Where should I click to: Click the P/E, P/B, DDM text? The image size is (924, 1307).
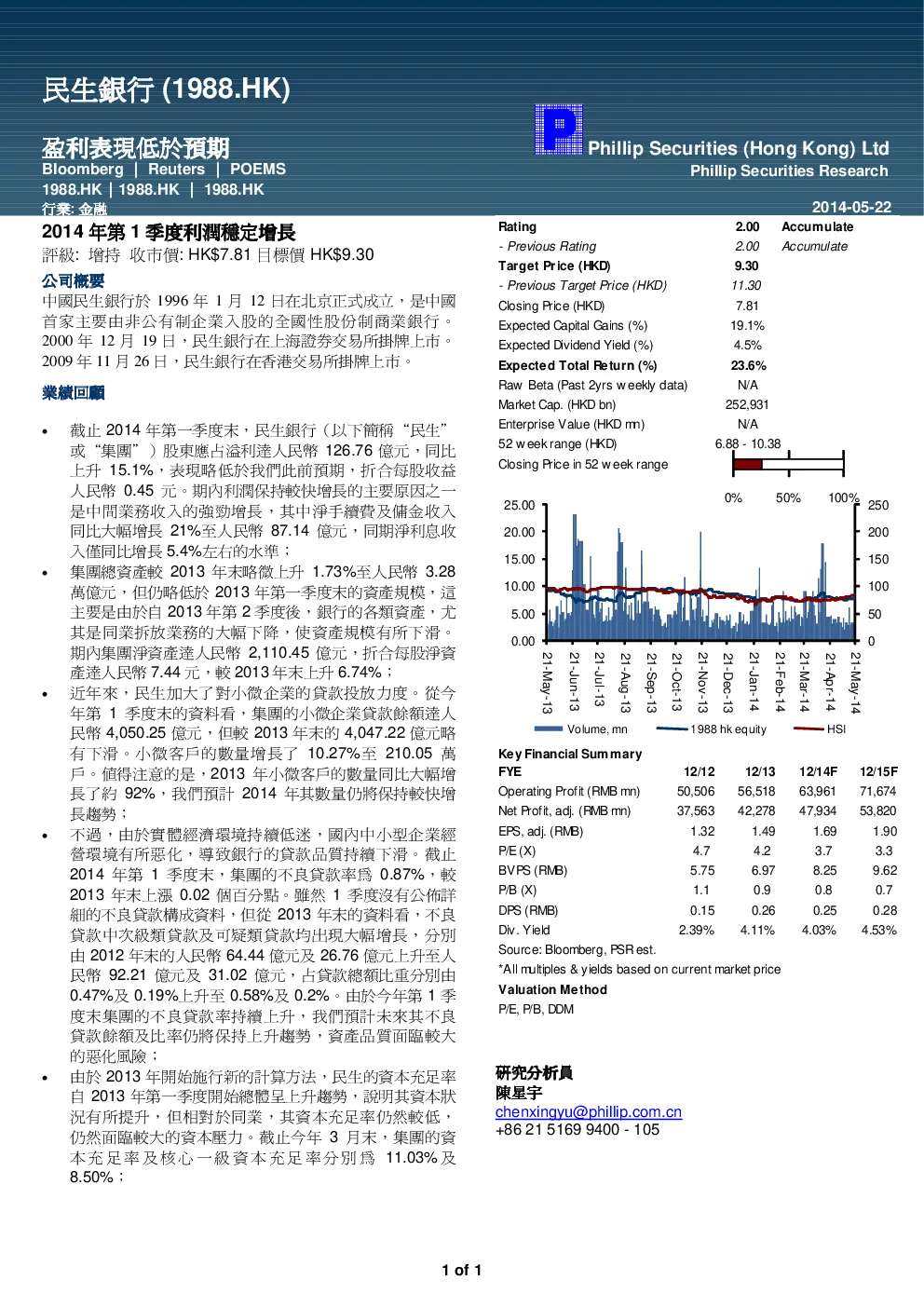pyautogui.click(x=536, y=1009)
